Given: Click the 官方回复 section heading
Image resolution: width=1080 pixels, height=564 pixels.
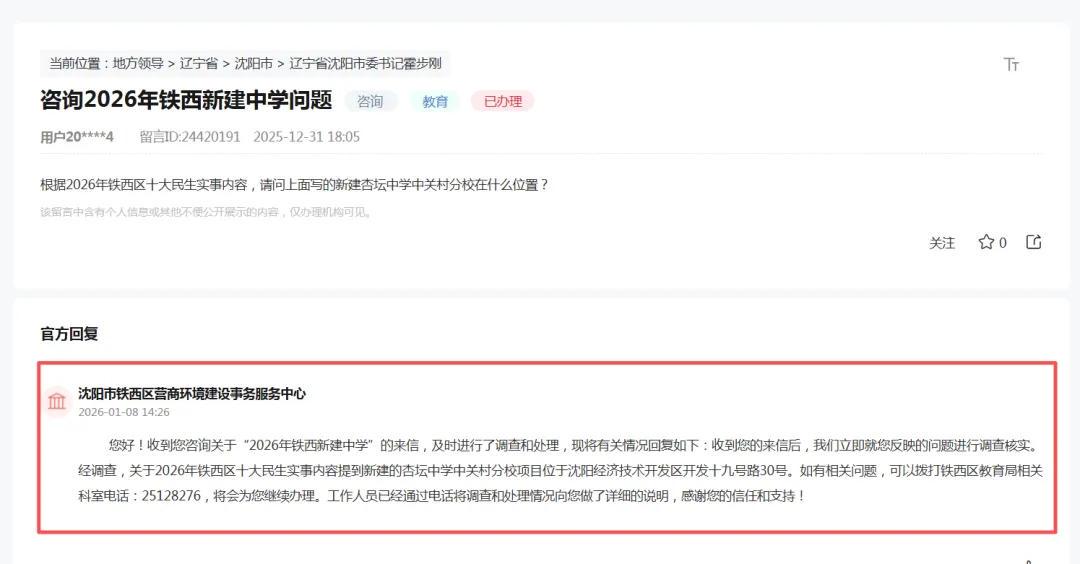Looking at the screenshot, I should (x=69, y=334).
